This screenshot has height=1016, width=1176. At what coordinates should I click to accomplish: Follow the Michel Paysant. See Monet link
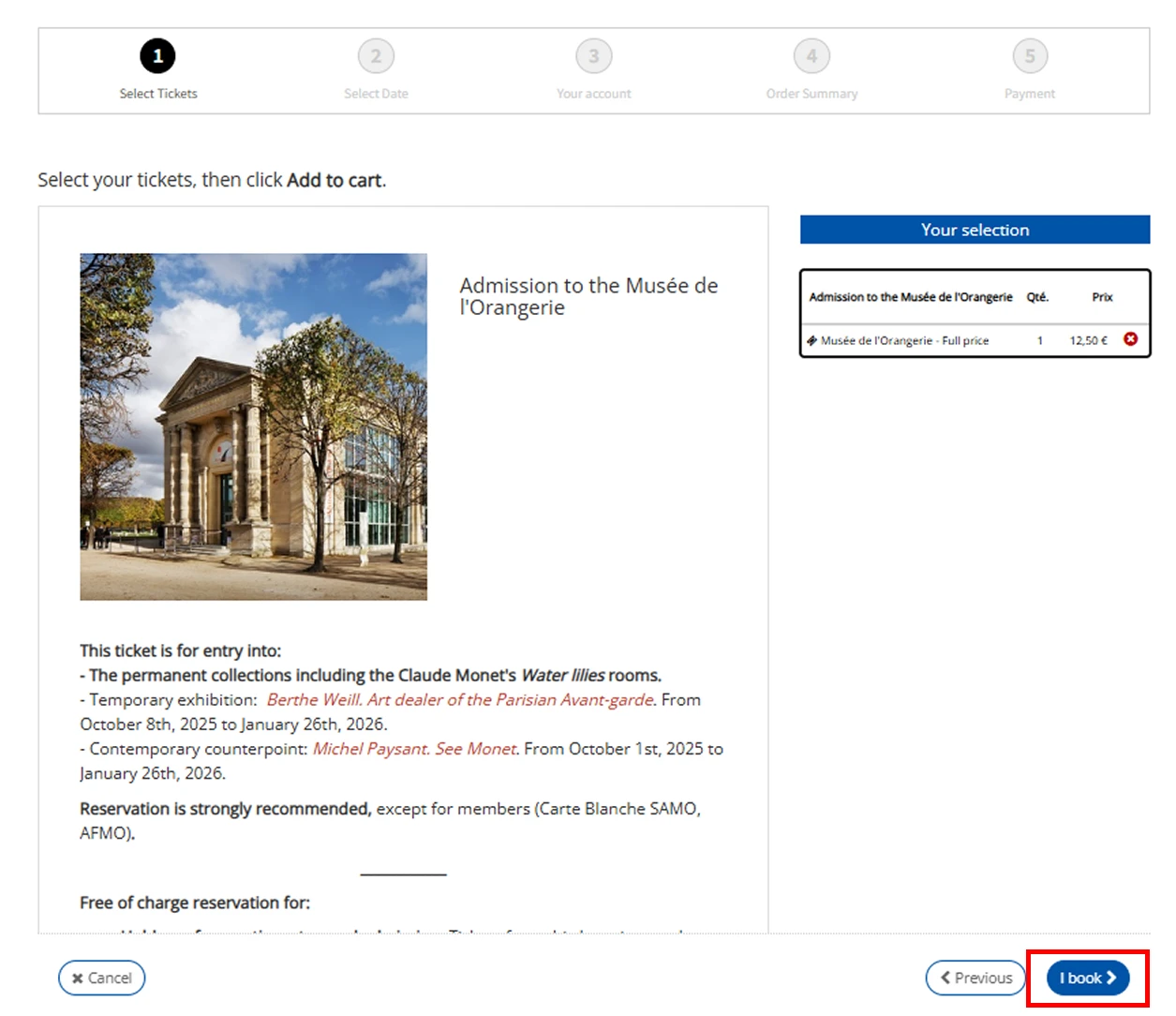pos(415,749)
